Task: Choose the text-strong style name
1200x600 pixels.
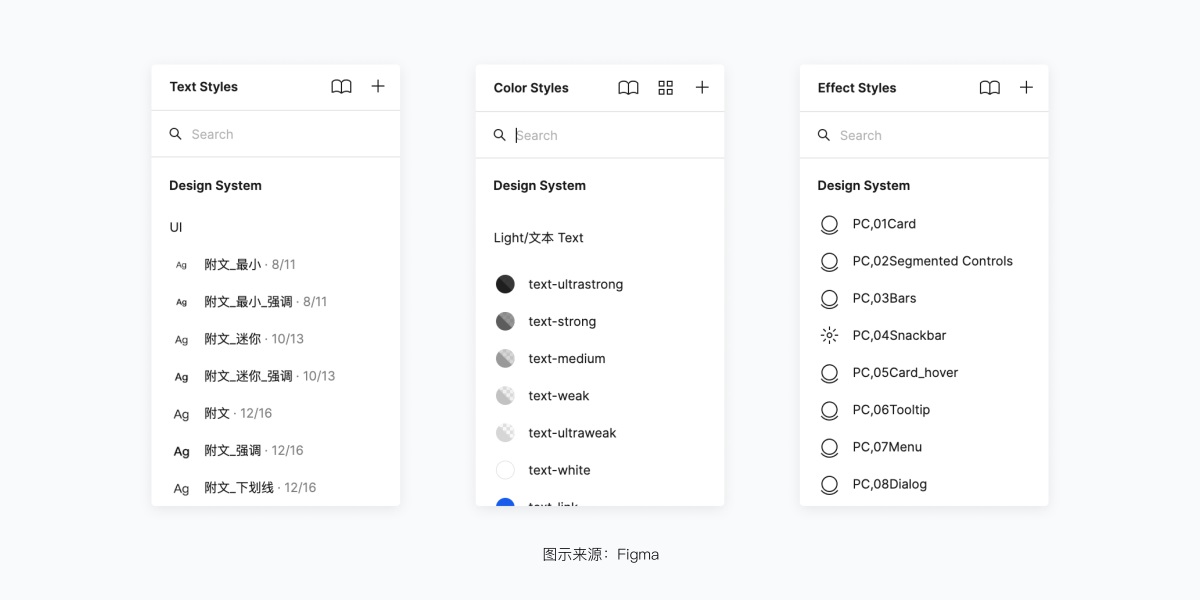Action: coord(562,321)
